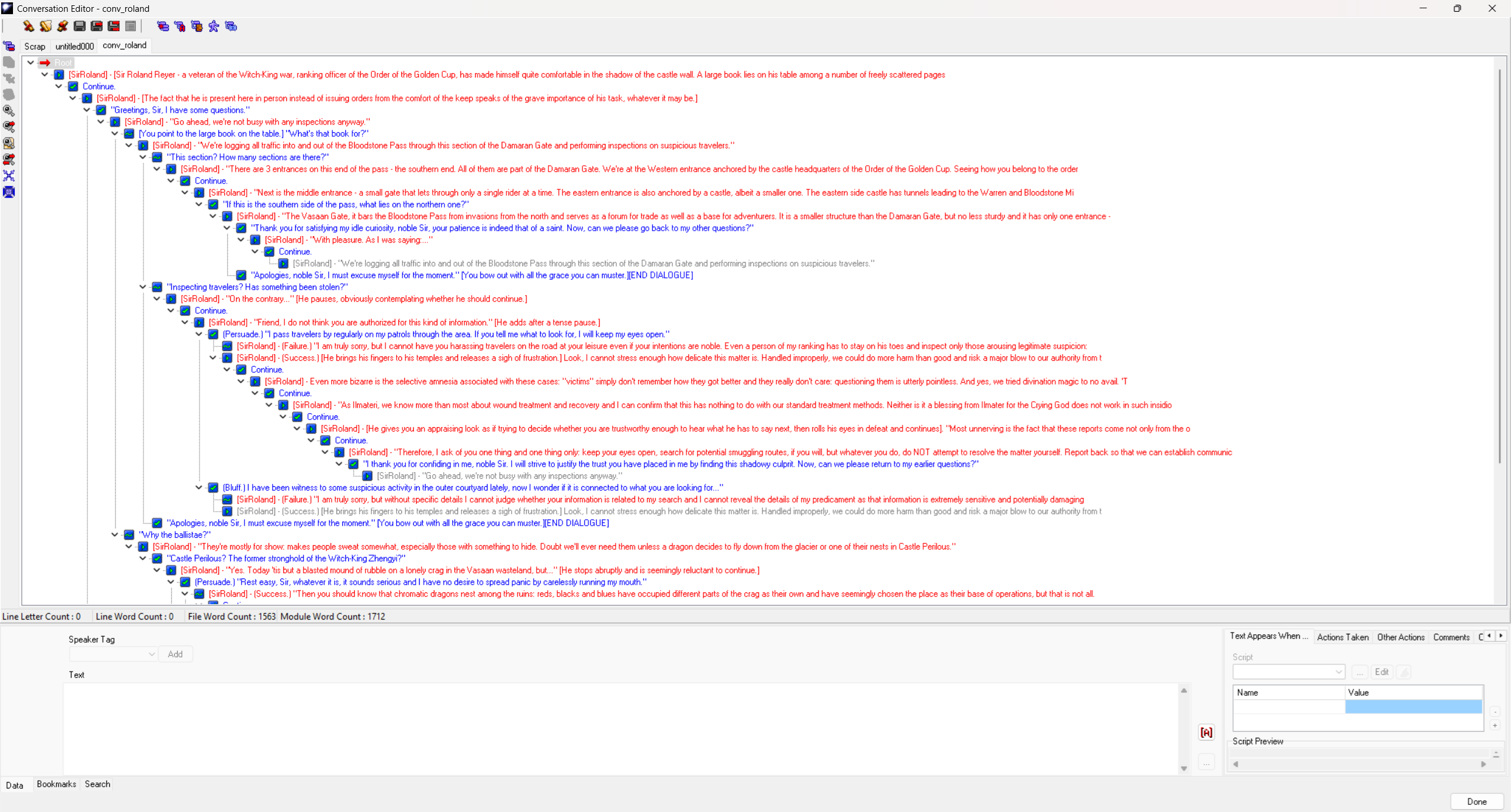Select the highlighted blue Value cell
This screenshot has width=1511, height=812.
[1414, 706]
